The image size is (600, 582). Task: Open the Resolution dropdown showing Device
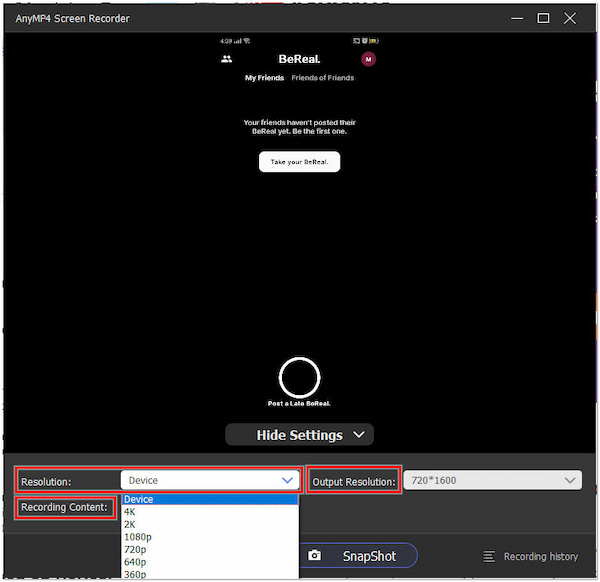point(210,480)
